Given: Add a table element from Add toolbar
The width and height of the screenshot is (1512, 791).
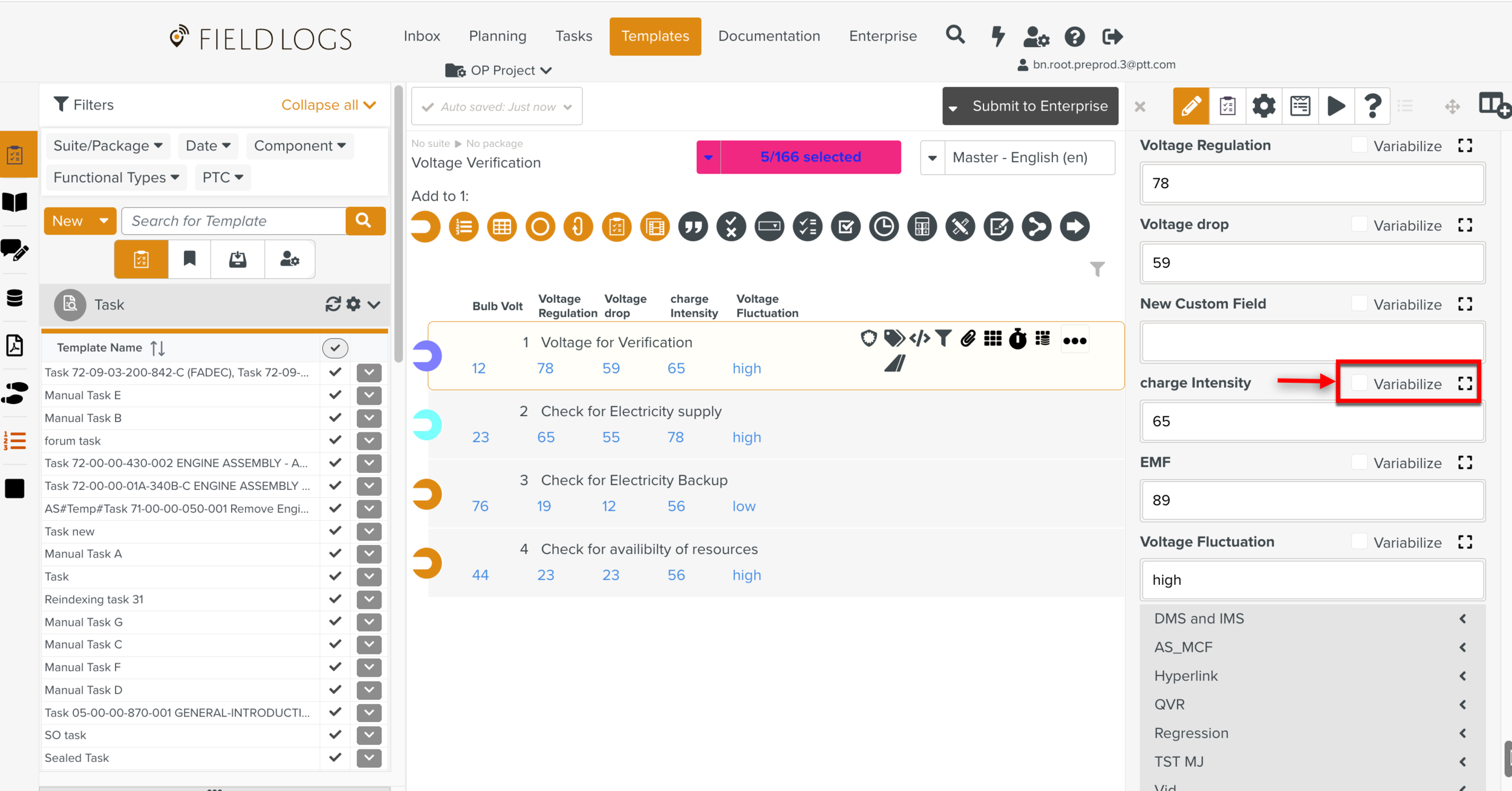Looking at the screenshot, I should coord(501,227).
